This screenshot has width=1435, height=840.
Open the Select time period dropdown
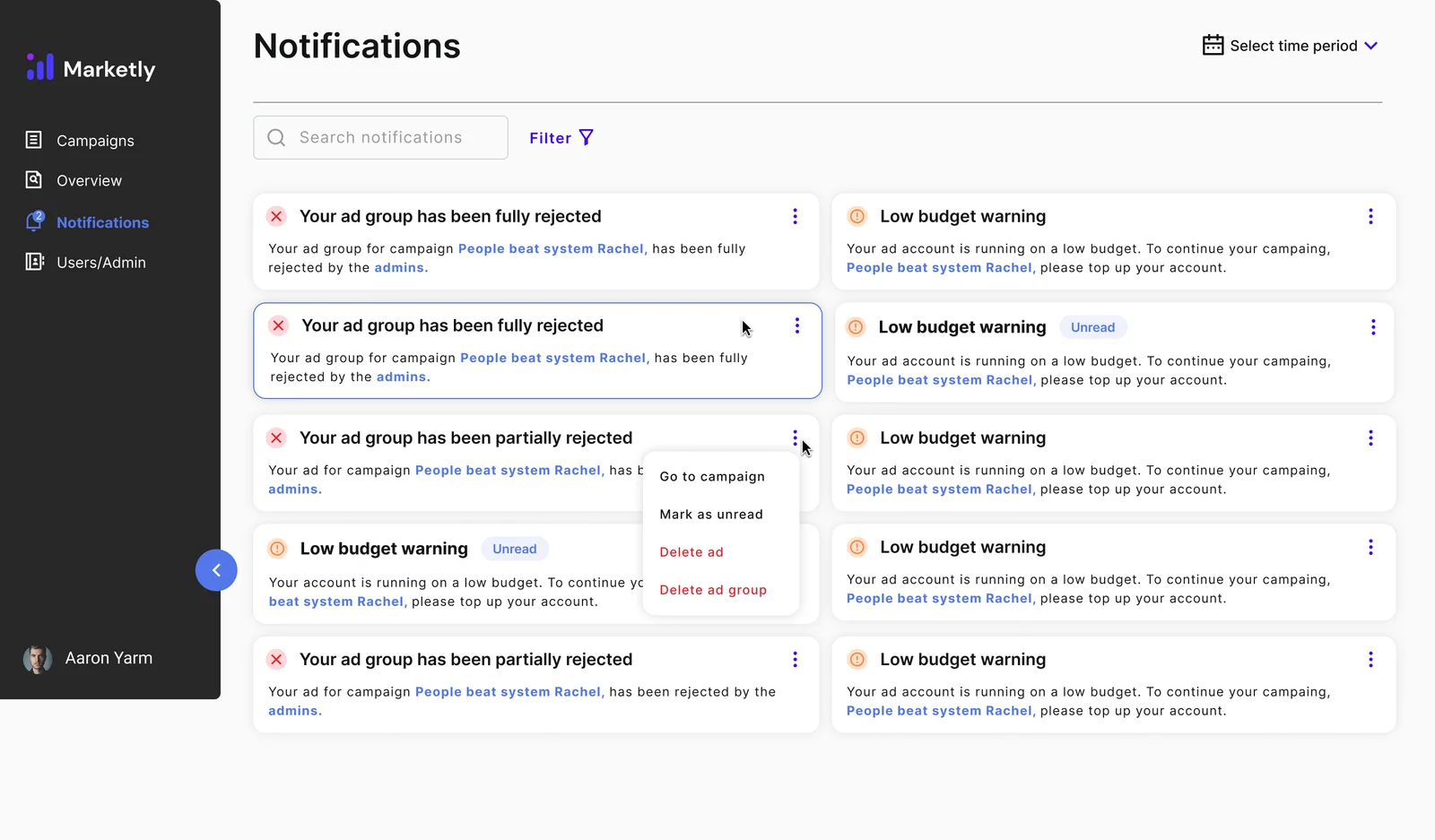click(1290, 46)
